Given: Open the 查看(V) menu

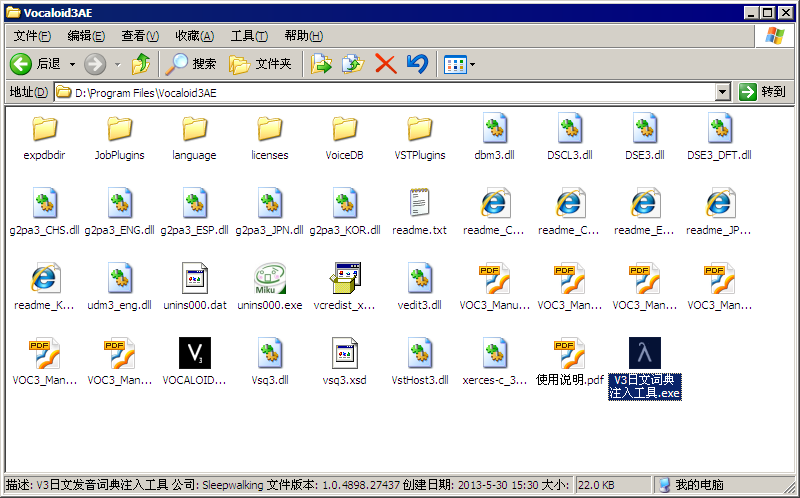Looking at the screenshot, I should click(140, 36).
